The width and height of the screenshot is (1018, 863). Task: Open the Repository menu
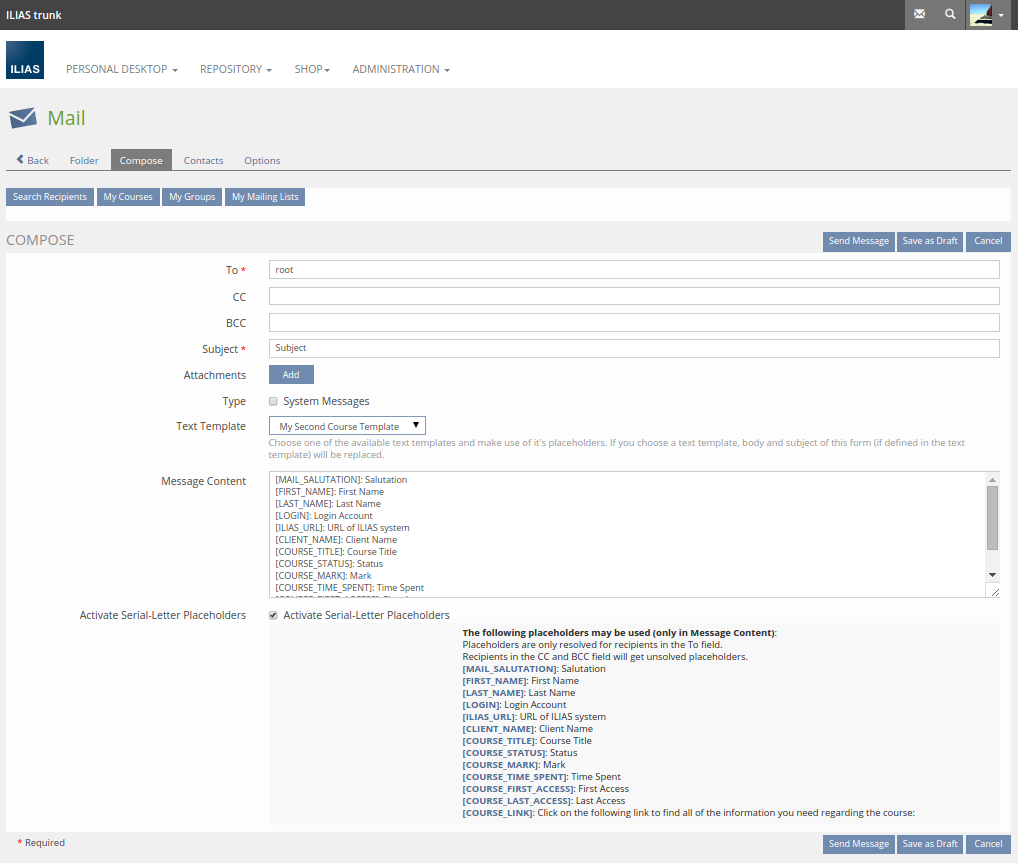(x=235, y=70)
